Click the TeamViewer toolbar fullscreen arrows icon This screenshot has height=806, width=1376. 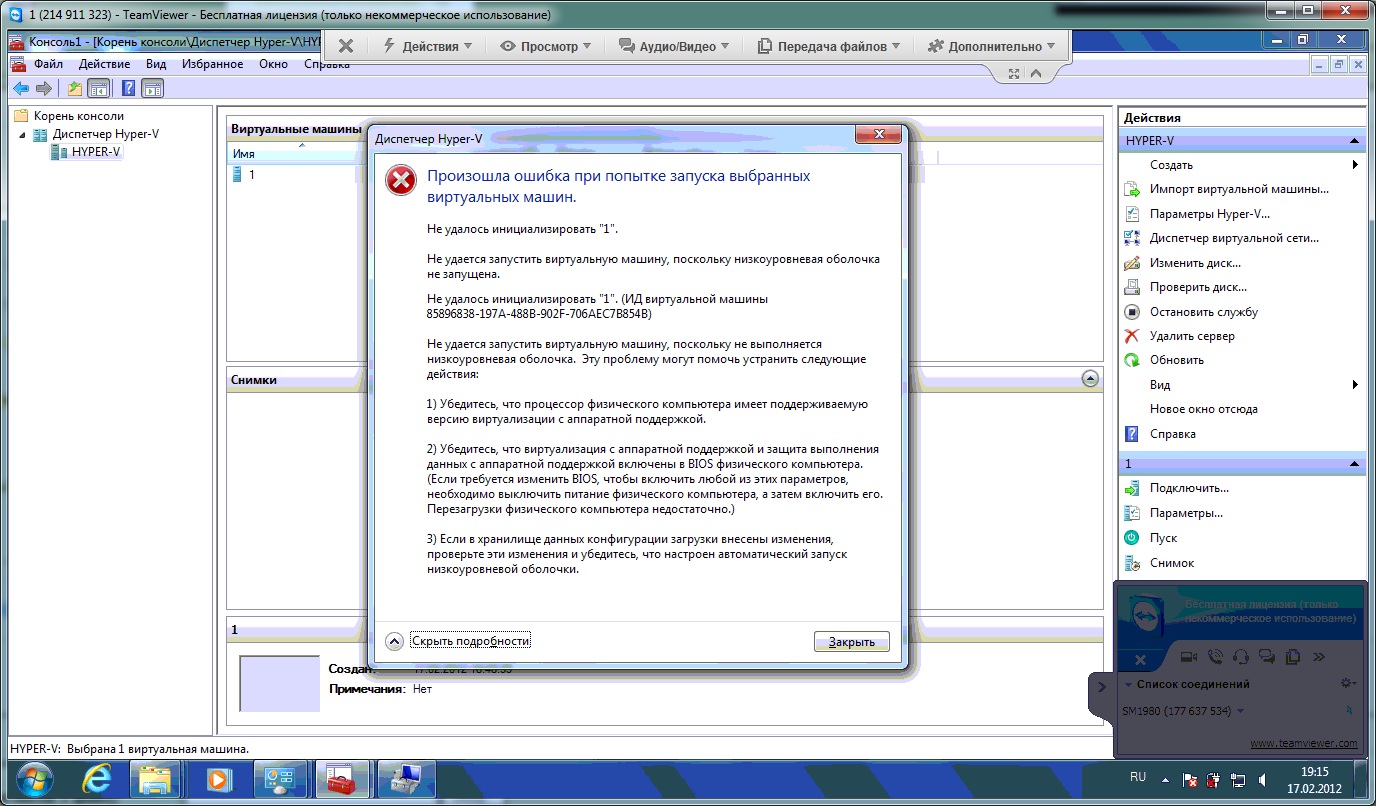tap(1013, 73)
